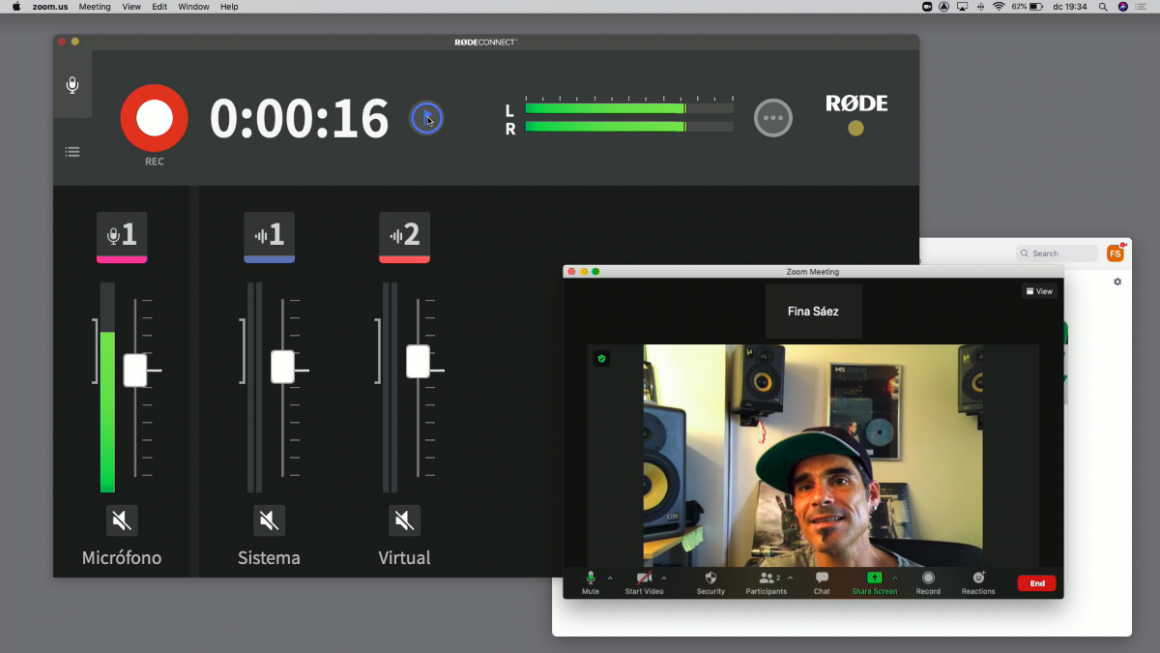Expand audio options arrow next to Mute
The height and width of the screenshot is (653, 1160).
point(610,578)
